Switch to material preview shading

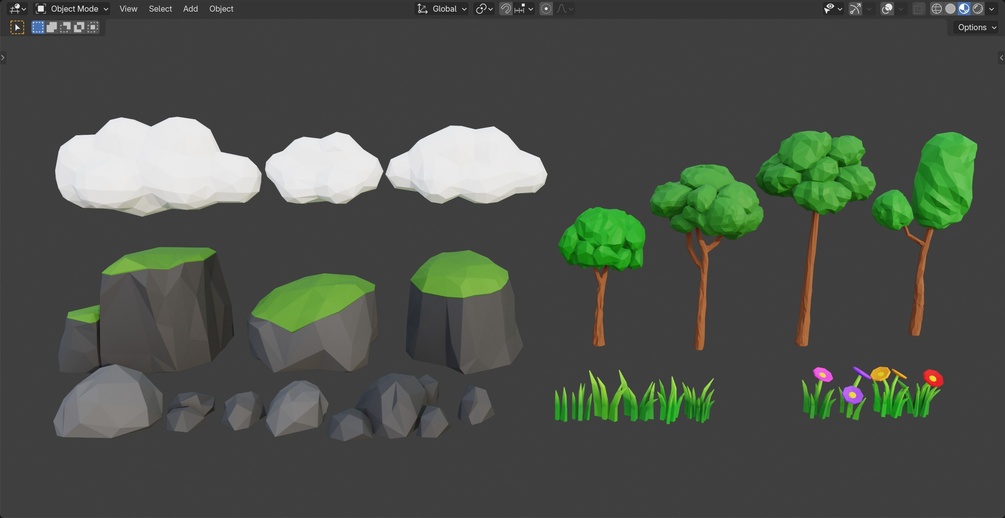tap(964, 9)
